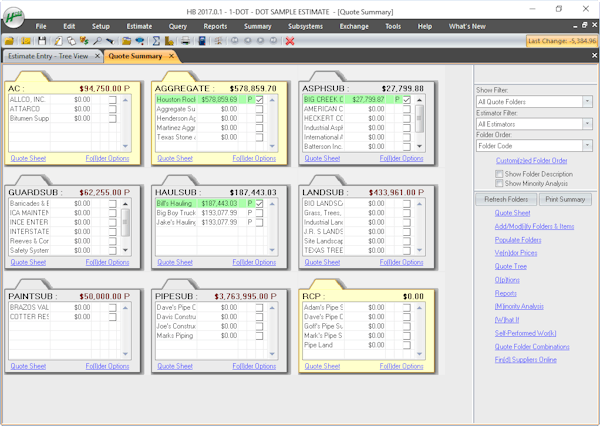Click the last record navigation icon
The width and height of the screenshot is (600, 426).
pyautogui.click(x=274, y=40)
